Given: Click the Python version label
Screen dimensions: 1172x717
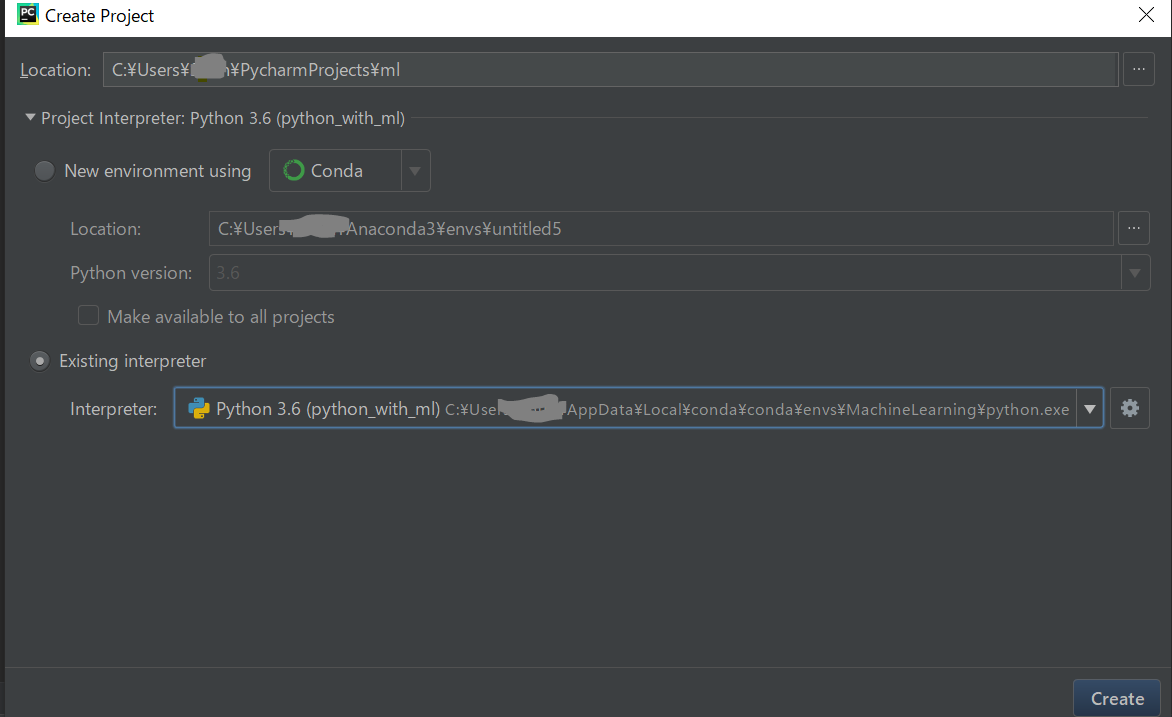Looking at the screenshot, I should point(131,273).
